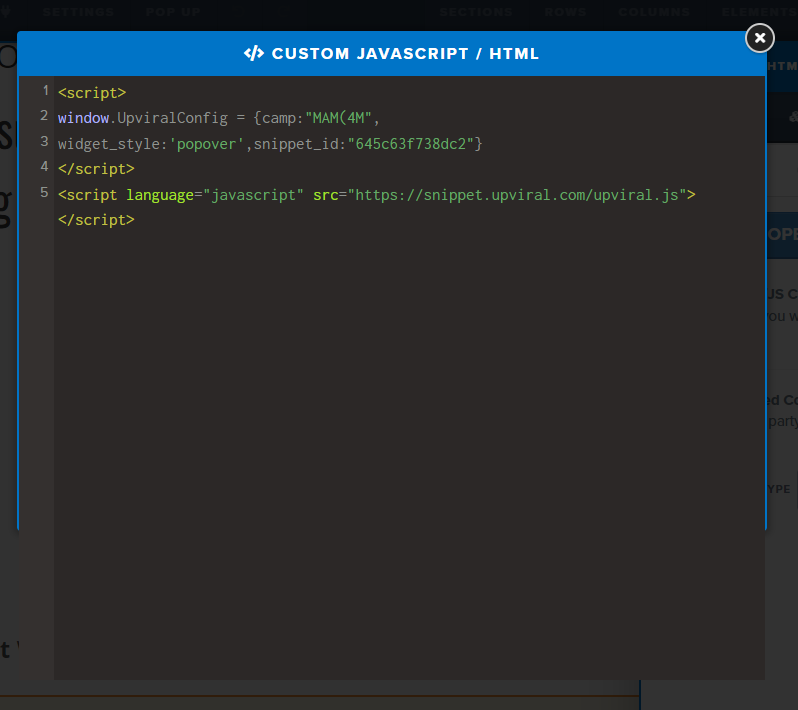Image resolution: width=798 pixels, height=710 pixels.
Task: Open POP UP menu in dimmed top bar
Action: point(173,12)
